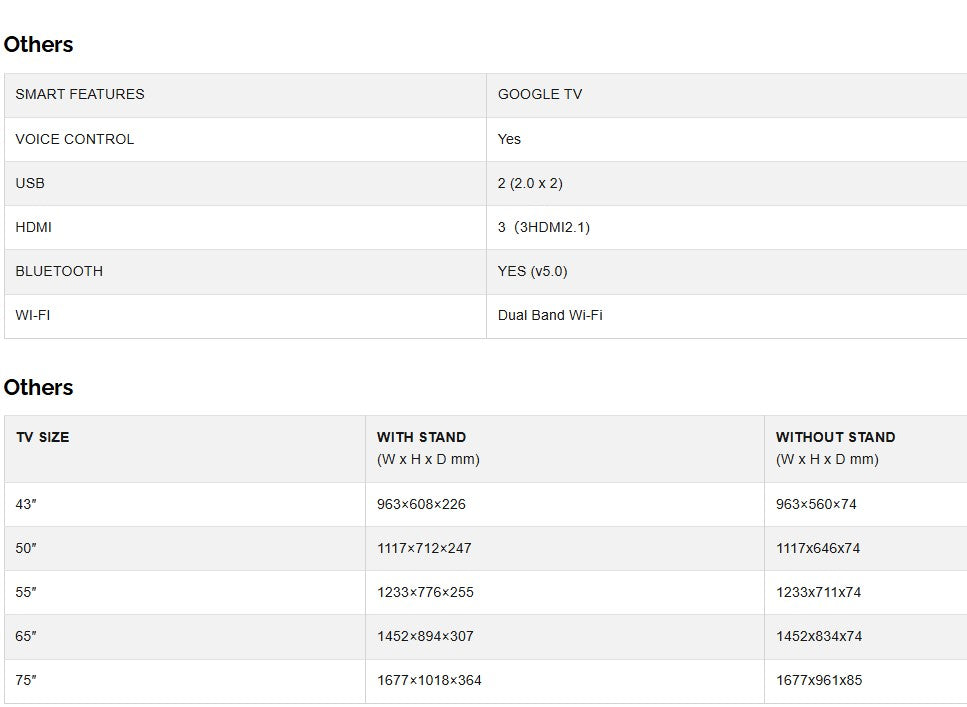The width and height of the screenshot is (967, 707).
Task: Click the 55″ TV size cell
Action: pos(26,592)
